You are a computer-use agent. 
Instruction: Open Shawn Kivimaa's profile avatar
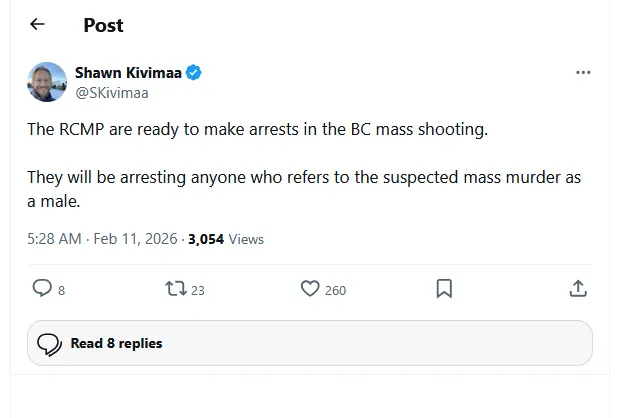(x=46, y=82)
